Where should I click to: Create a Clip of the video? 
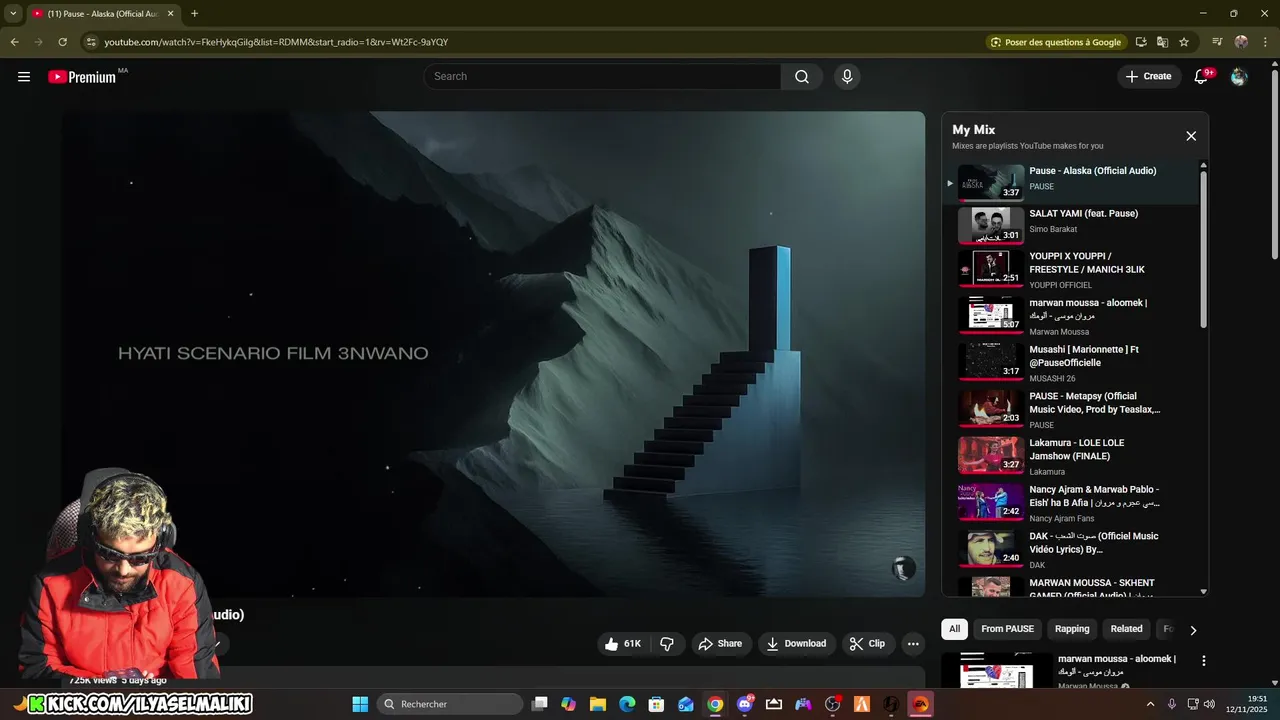point(867,644)
